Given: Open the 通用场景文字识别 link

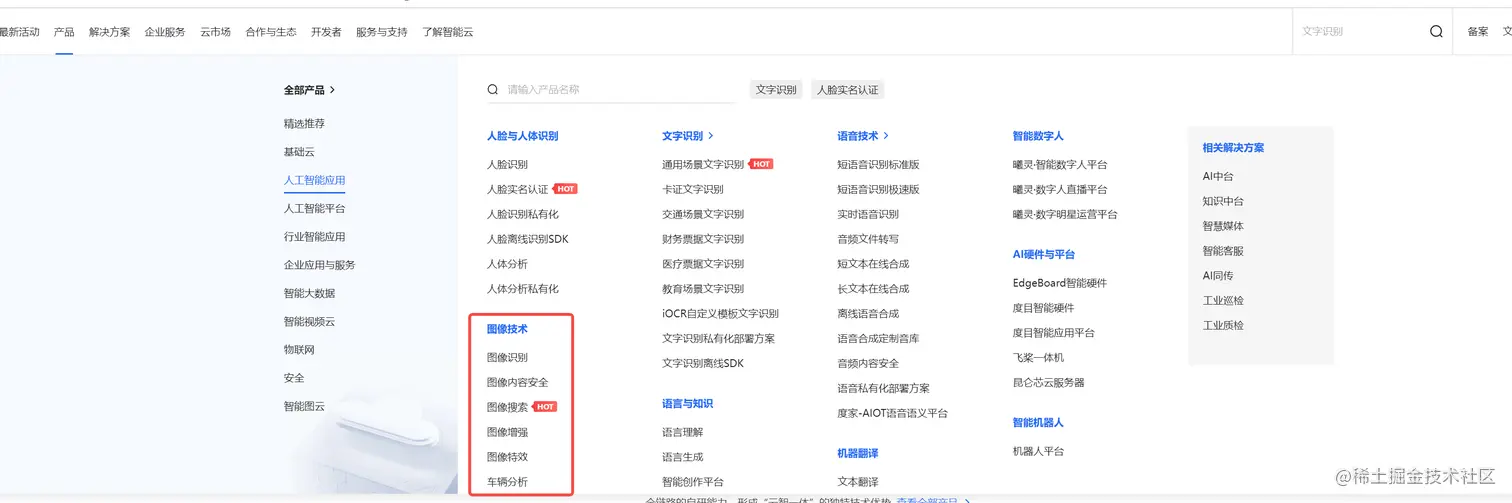Looking at the screenshot, I should (x=703, y=165).
